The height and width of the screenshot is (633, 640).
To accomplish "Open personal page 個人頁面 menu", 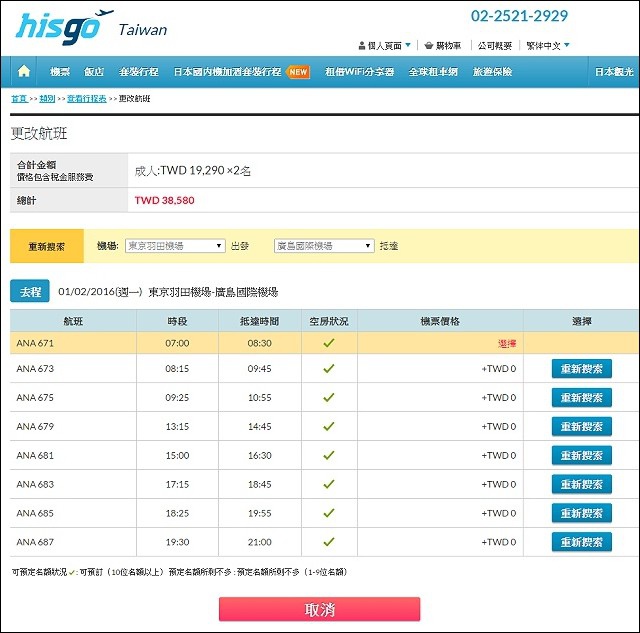I will pos(384,46).
